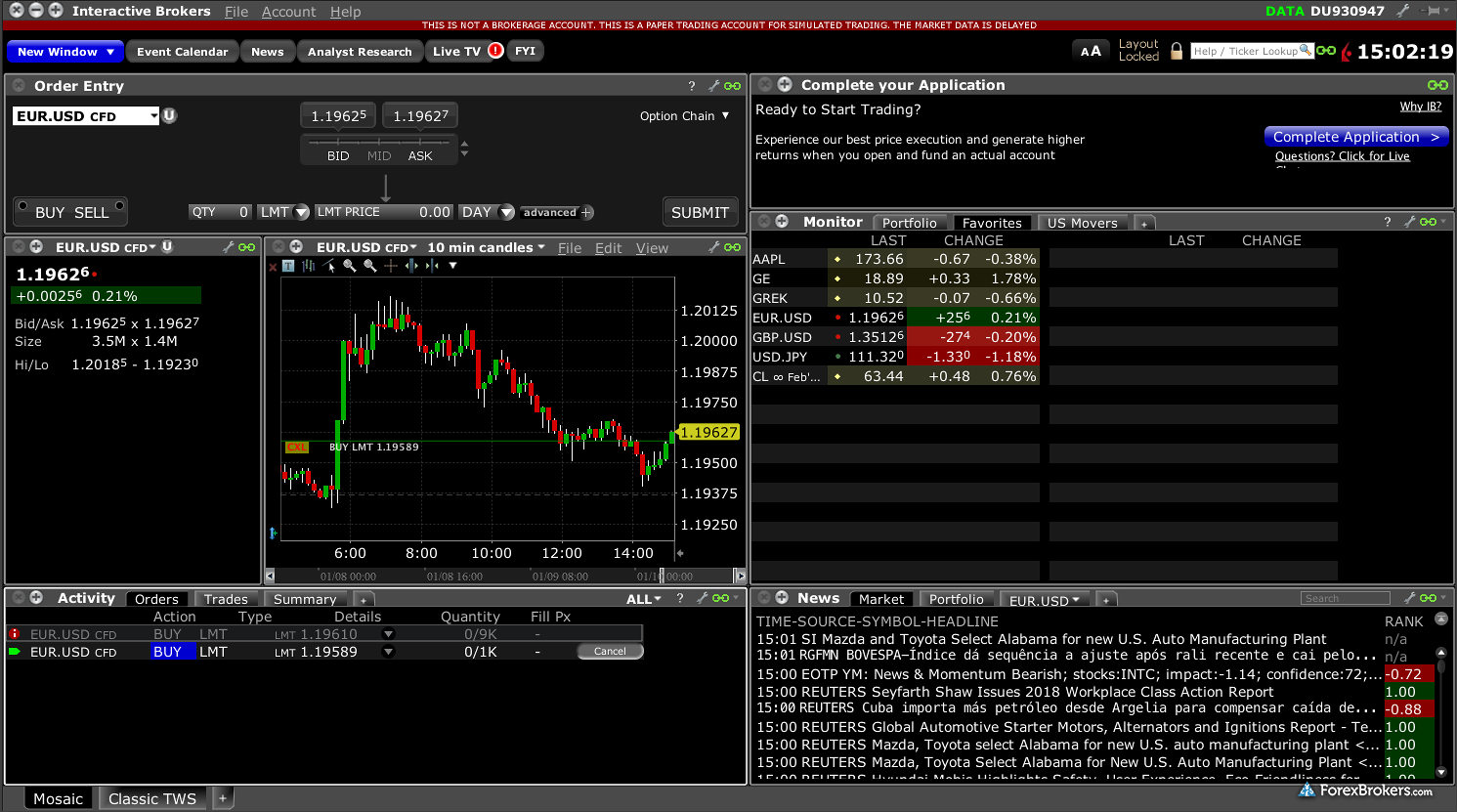This screenshot has height=812, width=1457.
Task: Open the chart EUR.USD CFD symbol dropdown
Action: point(366,247)
